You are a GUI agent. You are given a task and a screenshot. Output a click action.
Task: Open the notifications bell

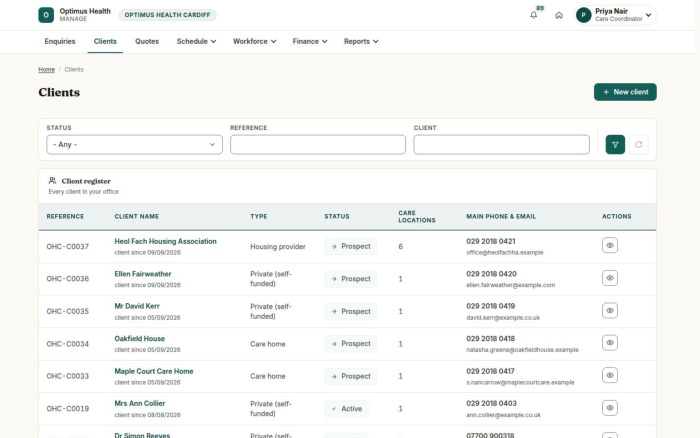click(x=533, y=15)
